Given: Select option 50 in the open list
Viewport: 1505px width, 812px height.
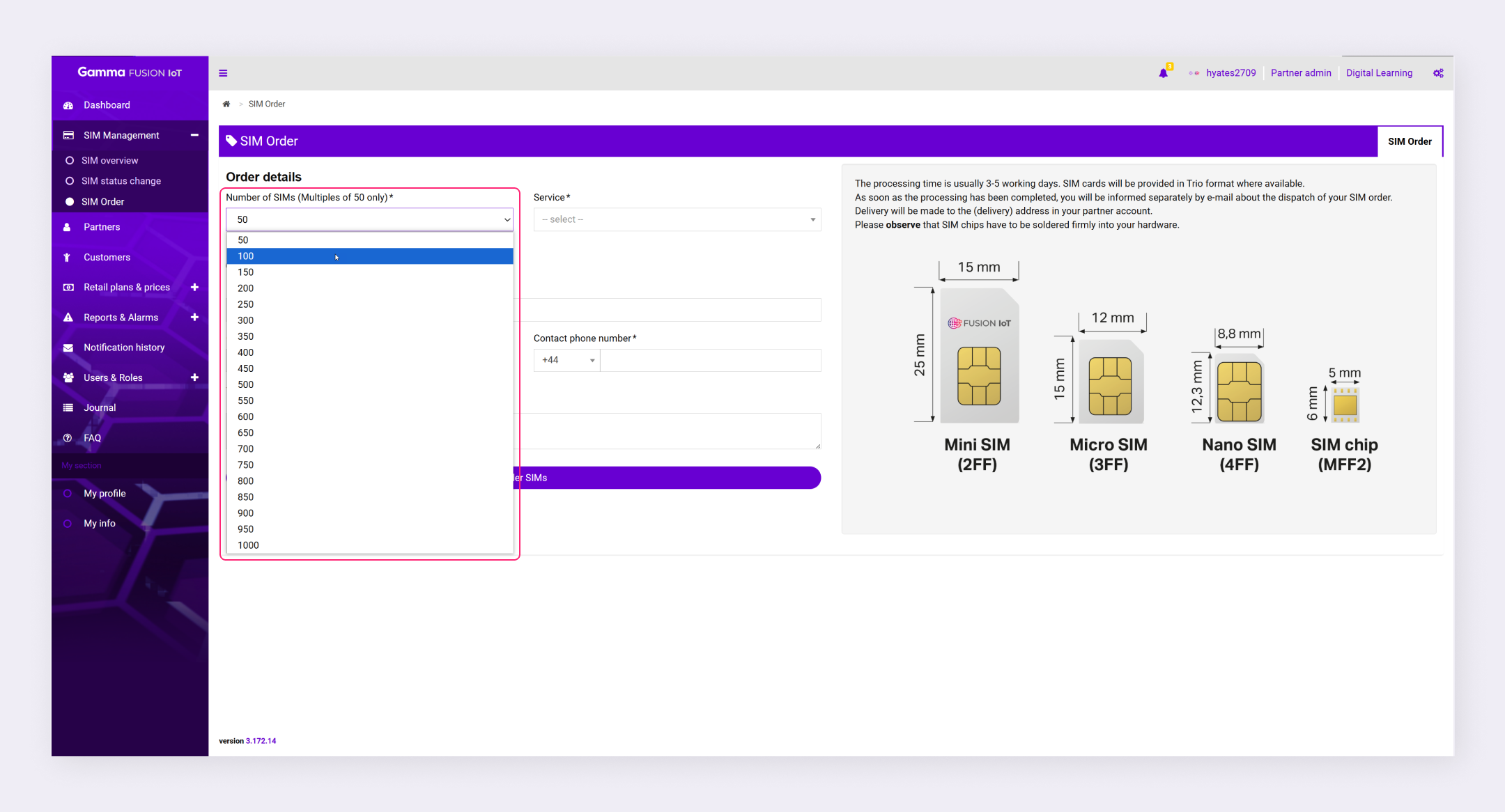Looking at the screenshot, I should 370,240.
